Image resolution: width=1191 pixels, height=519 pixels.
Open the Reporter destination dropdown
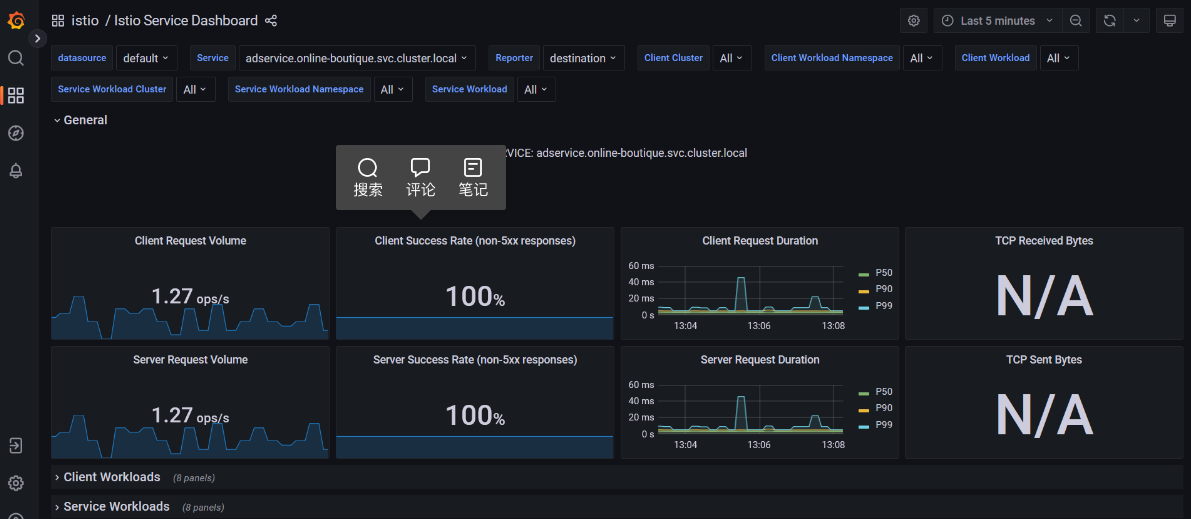tap(583, 58)
